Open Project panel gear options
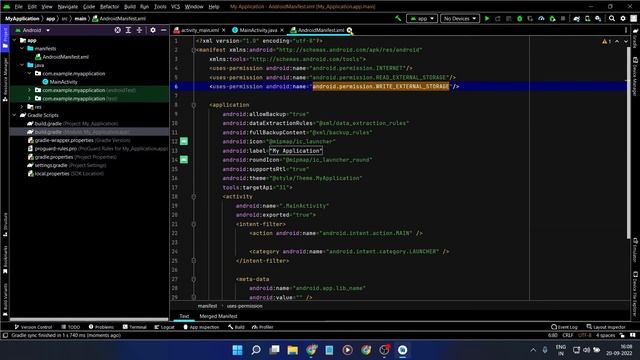This screenshot has width=640, height=360. pyautogui.click(x=153, y=30)
